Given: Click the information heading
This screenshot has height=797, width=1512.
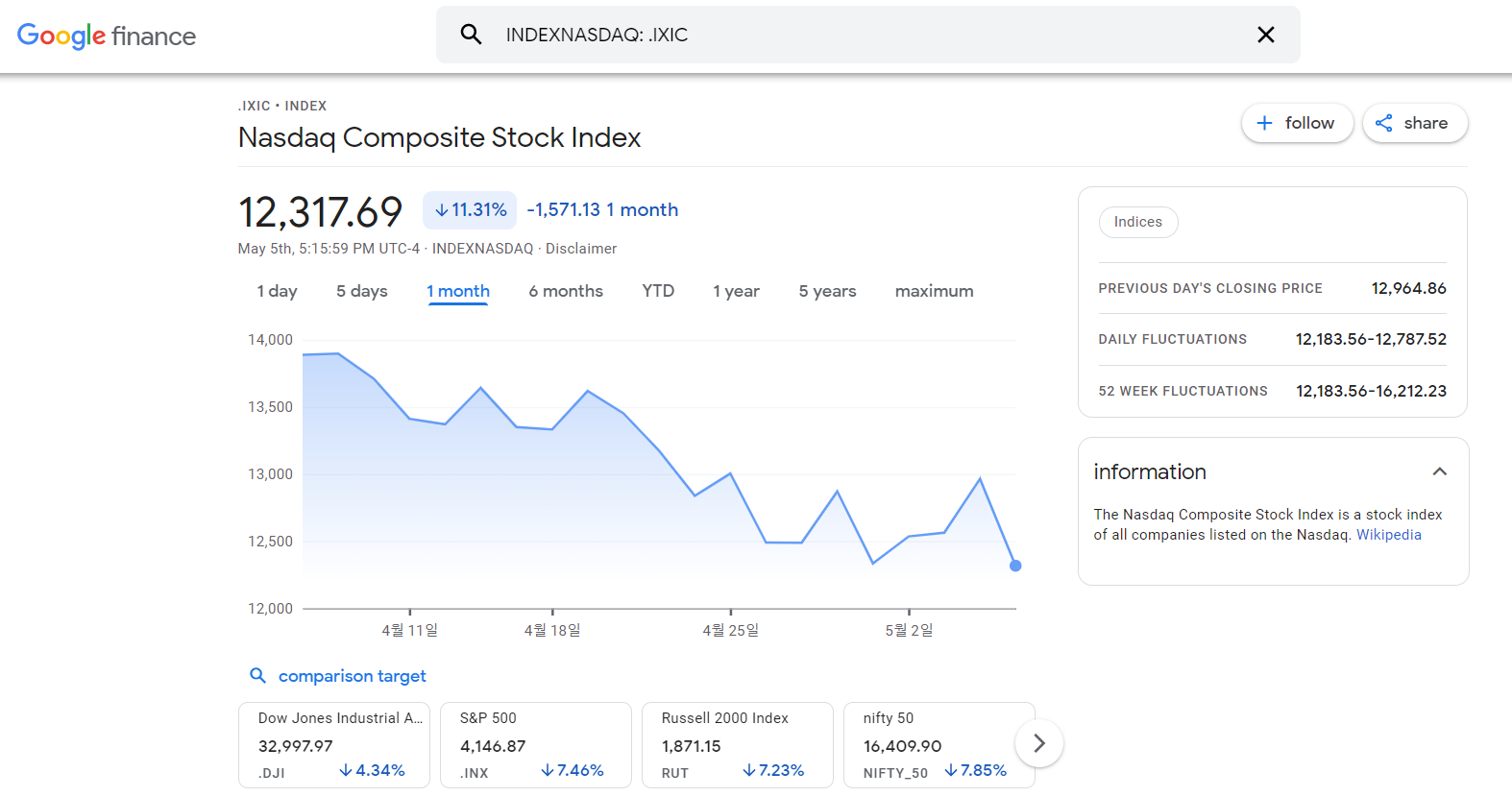Looking at the screenshot, I should point(1150,471).
